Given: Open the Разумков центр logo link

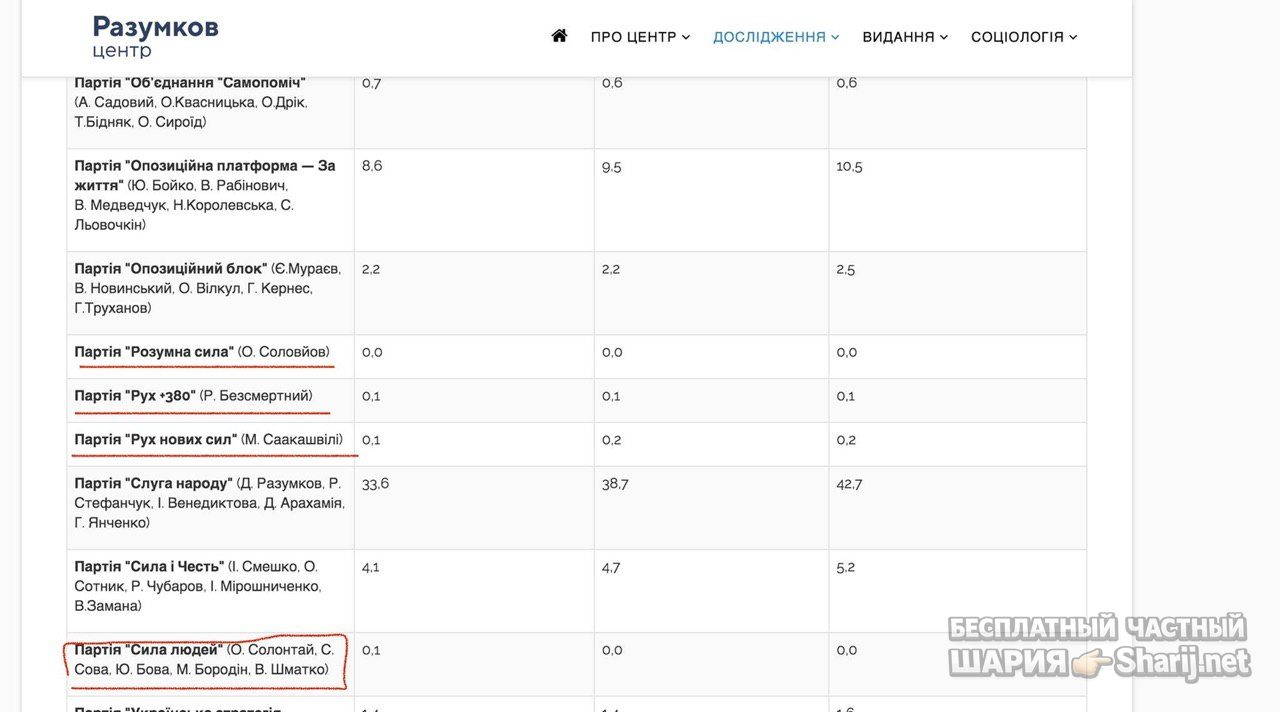Looking at the screenshot, I should [156, 36].
